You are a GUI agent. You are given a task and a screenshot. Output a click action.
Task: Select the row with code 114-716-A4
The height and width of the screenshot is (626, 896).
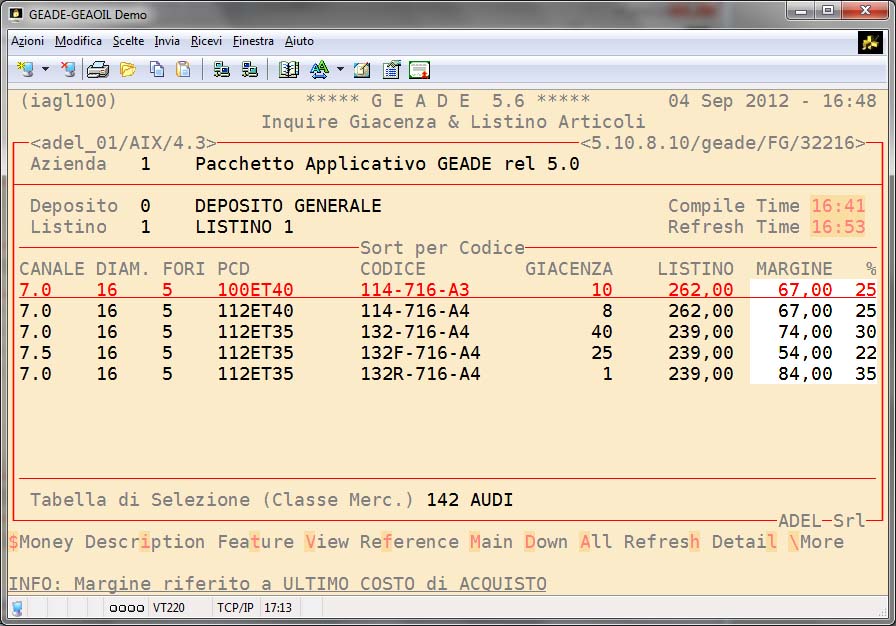[414, 311]
